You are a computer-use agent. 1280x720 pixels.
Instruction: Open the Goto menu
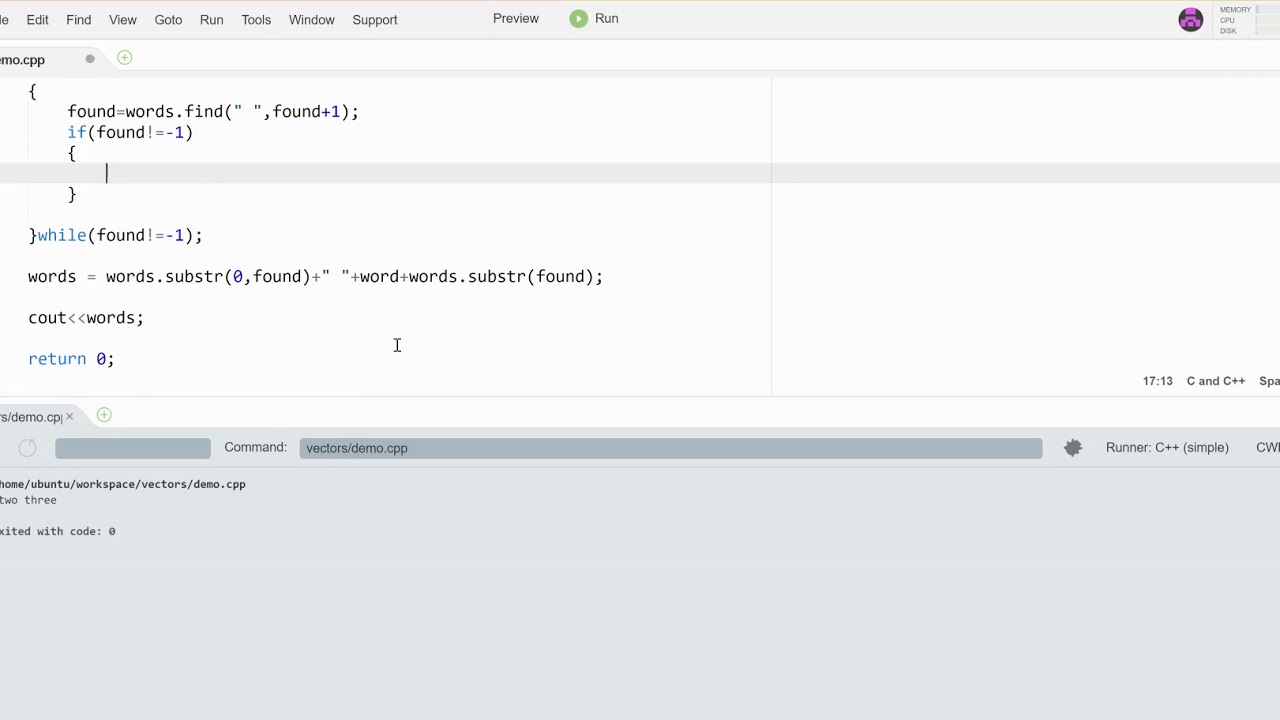[x=168, y=19]
